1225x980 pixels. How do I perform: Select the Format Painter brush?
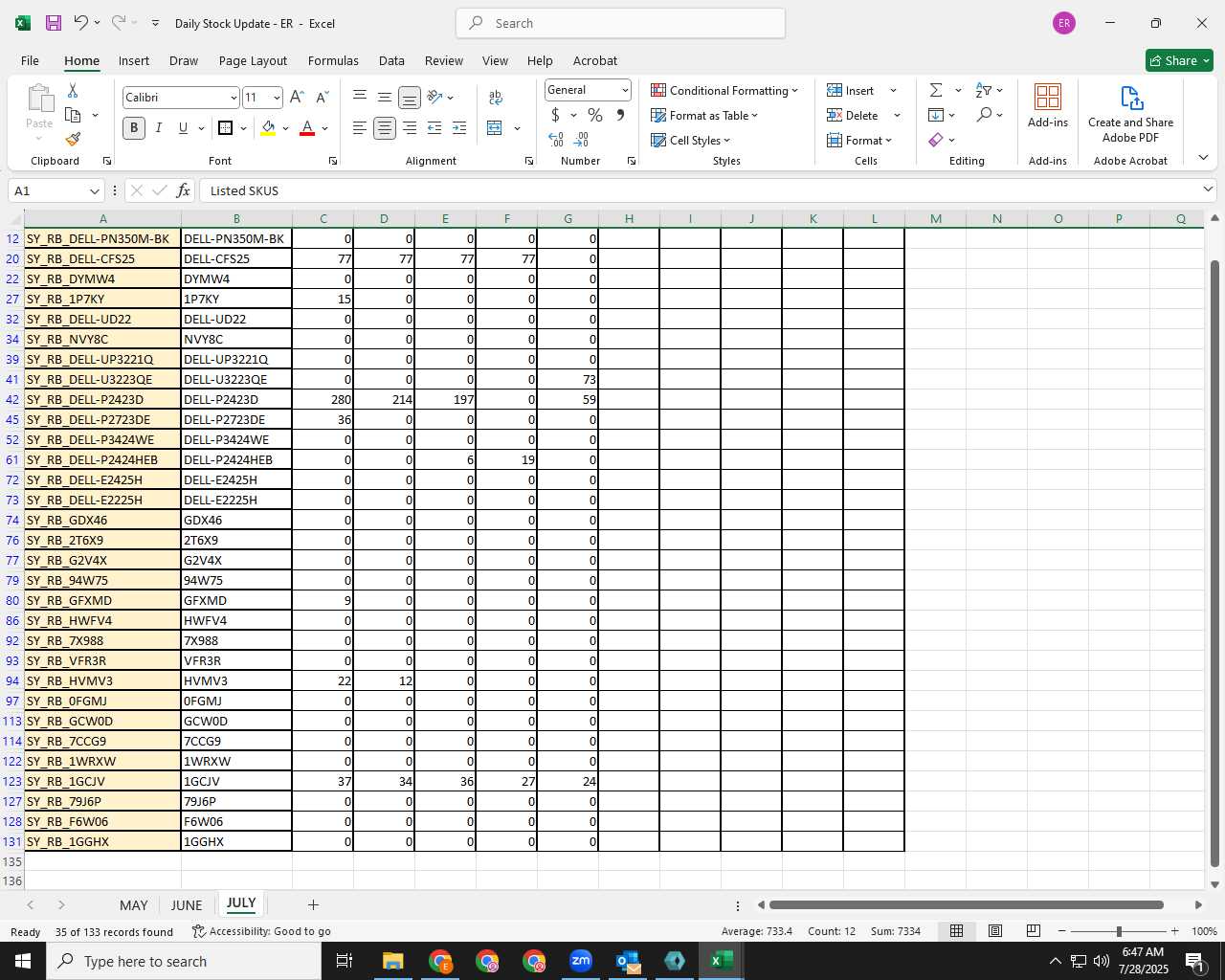73,140
